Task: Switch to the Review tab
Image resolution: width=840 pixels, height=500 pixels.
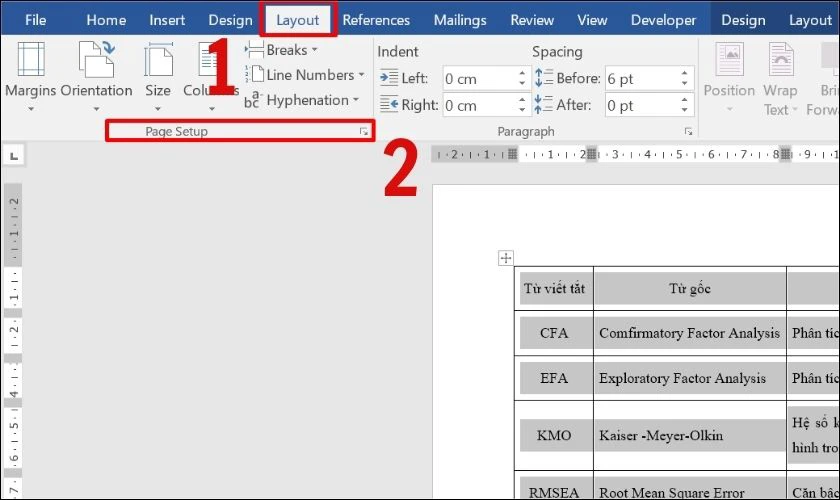Action: [532, 20]
